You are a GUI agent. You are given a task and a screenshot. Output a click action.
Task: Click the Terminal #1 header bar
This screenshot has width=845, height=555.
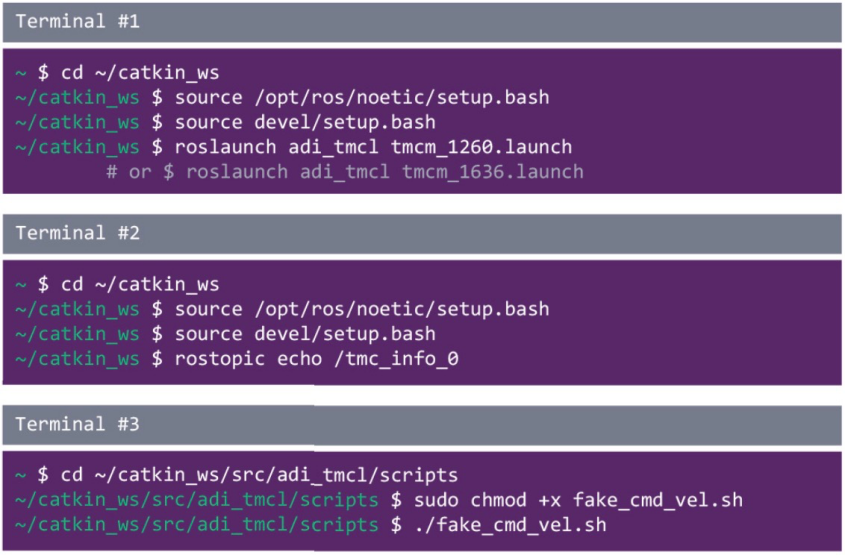pos(422,22)
